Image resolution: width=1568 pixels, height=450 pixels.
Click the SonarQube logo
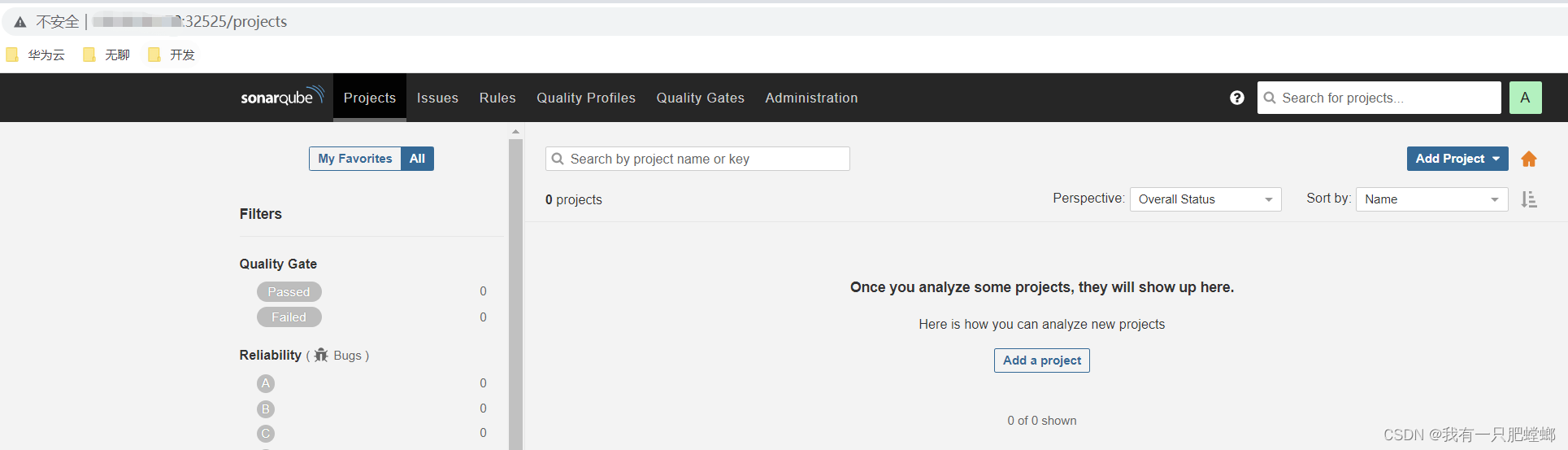coord(282,97)
